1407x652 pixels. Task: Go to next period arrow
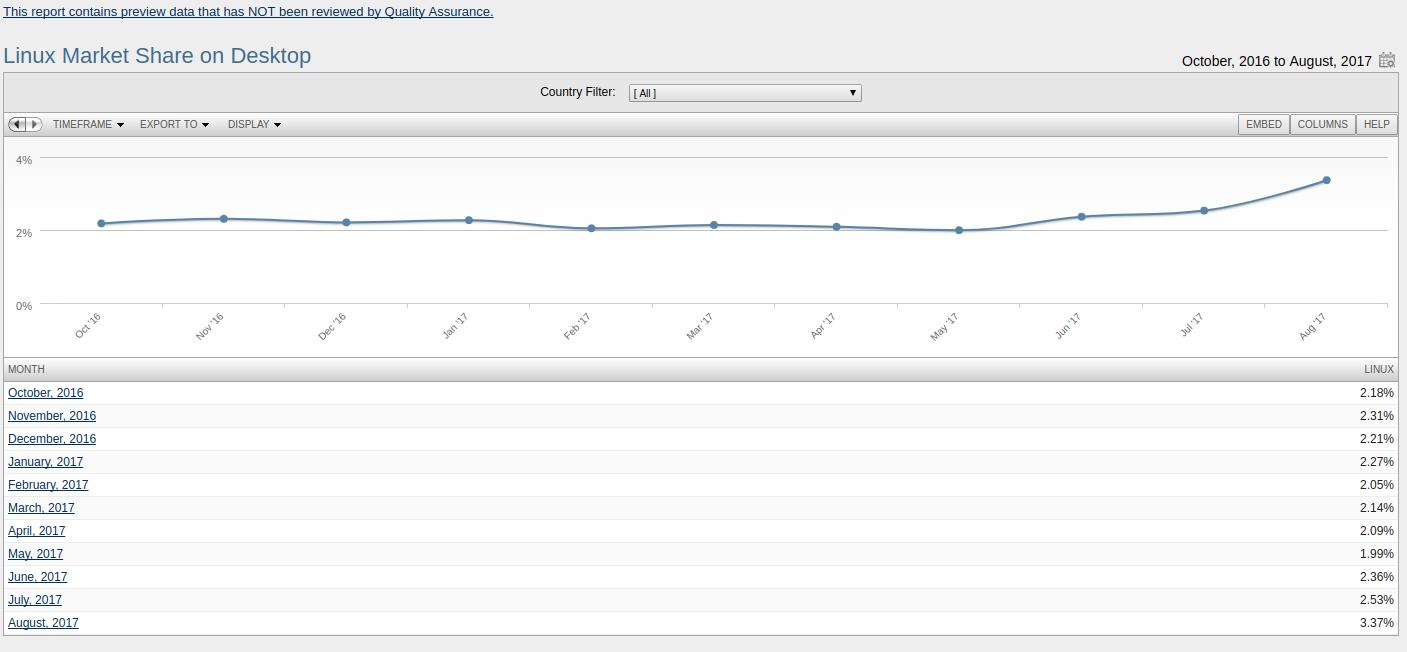34,124
